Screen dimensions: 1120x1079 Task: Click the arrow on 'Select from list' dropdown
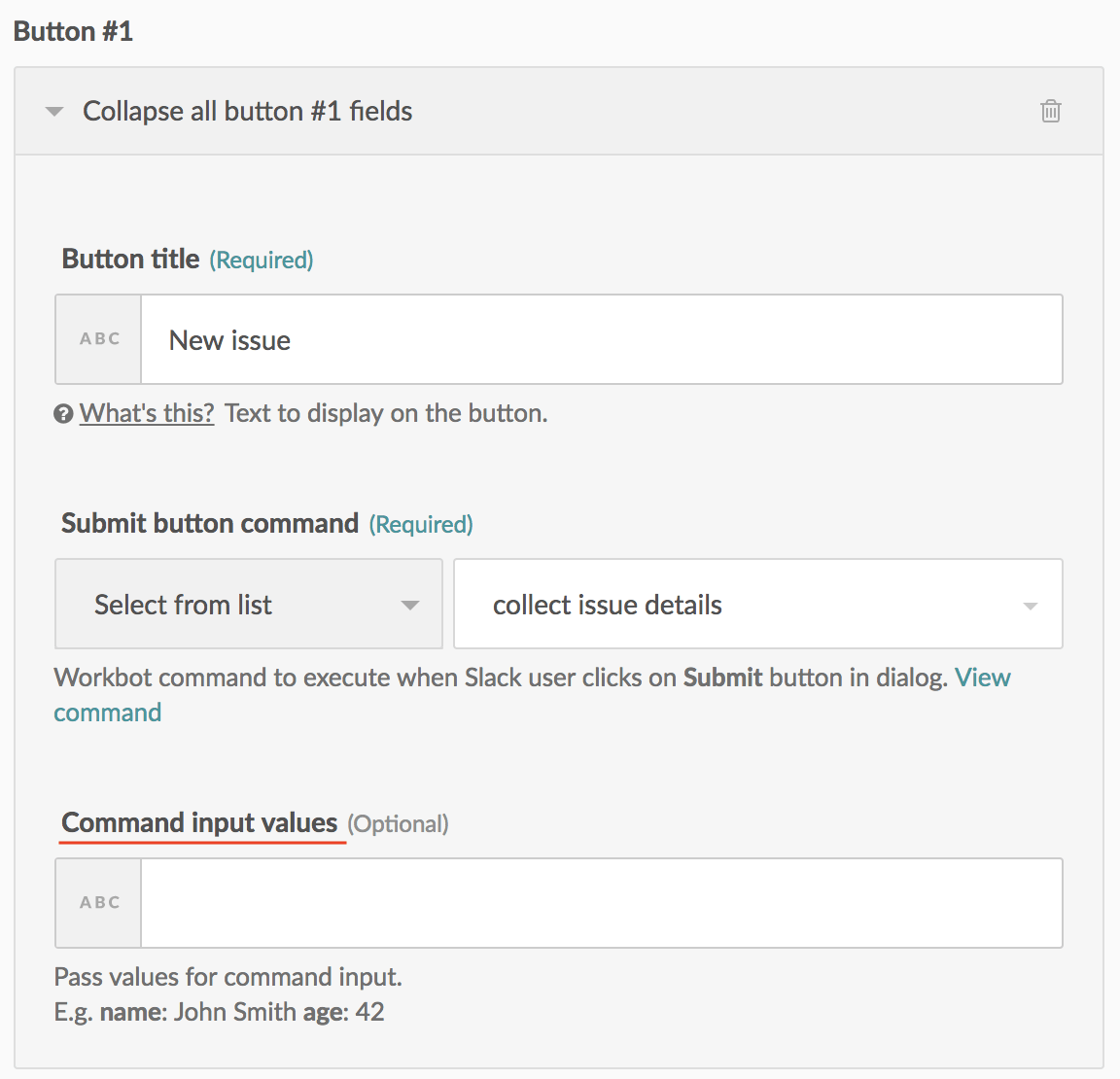[410, 606]
